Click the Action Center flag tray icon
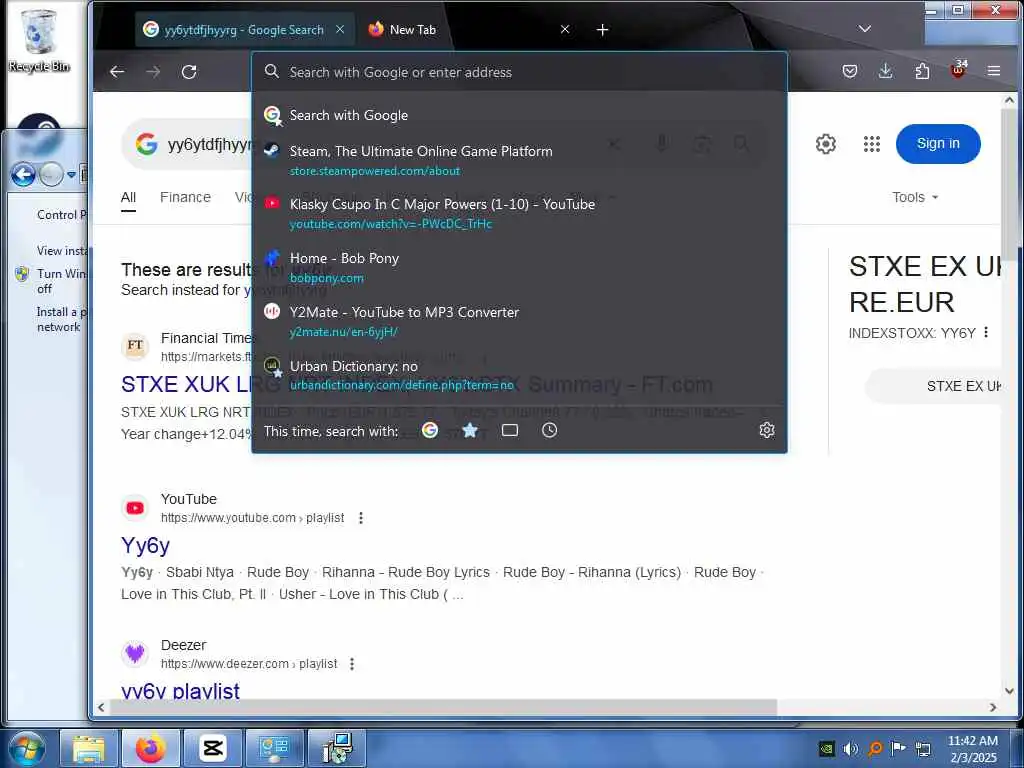 (x=899, y=748)
